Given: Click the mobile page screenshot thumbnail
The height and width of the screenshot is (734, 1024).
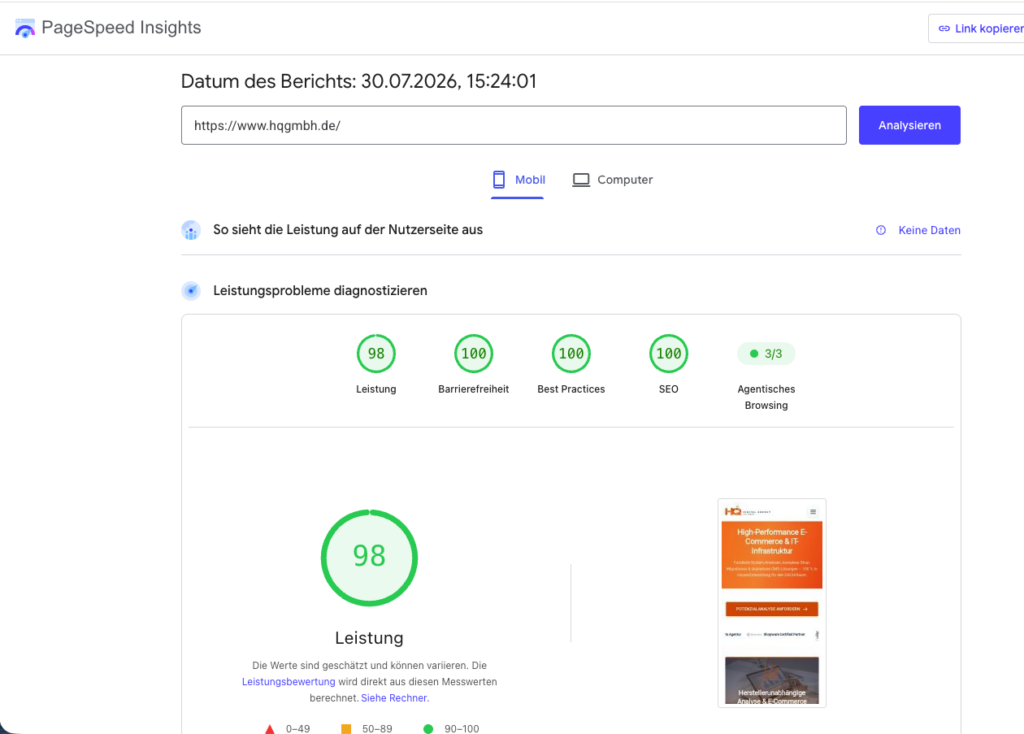Looking at the screenshot, I should pyautogui.click(x=772, y=603).
